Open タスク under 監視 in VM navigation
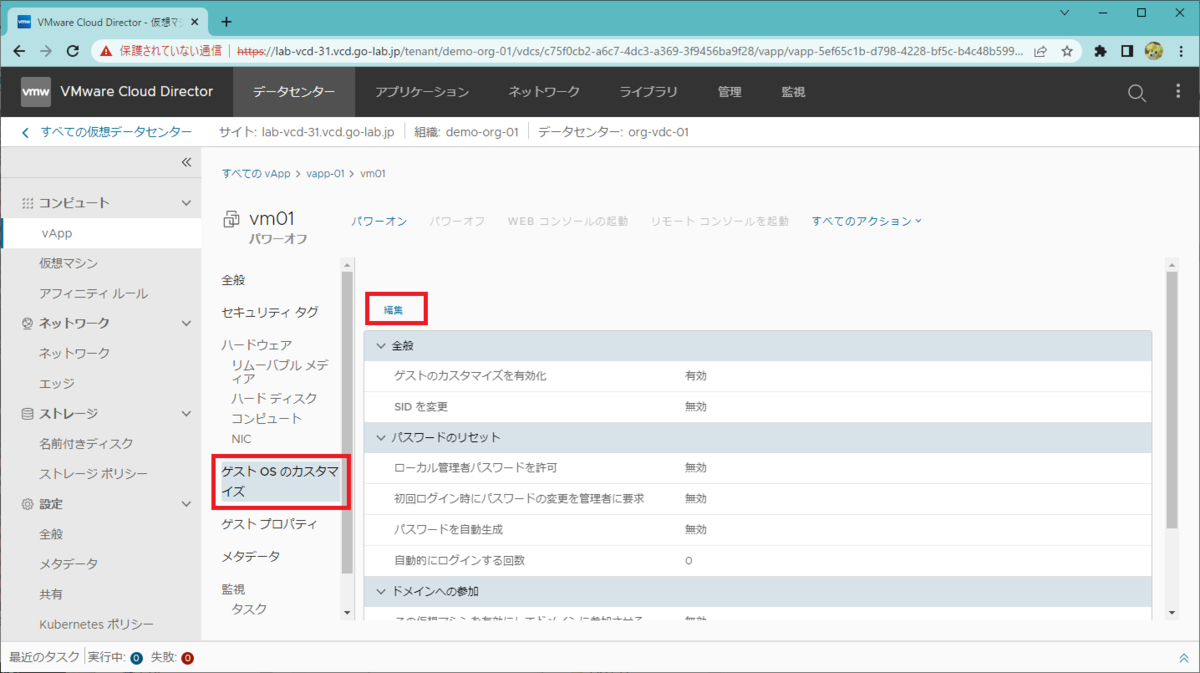This screenshot has width=1200, height=673. 249,609
